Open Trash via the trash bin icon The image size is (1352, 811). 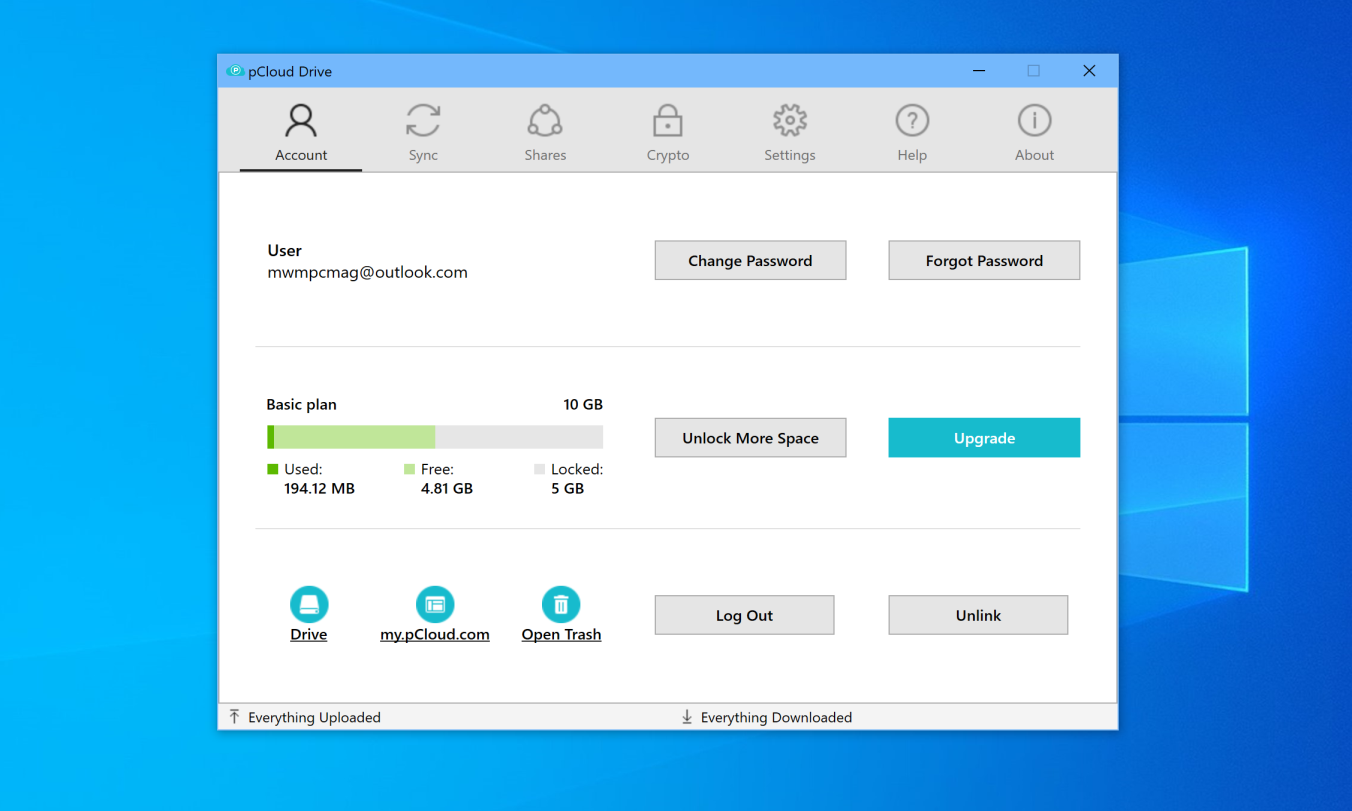[x=561, y=604]
